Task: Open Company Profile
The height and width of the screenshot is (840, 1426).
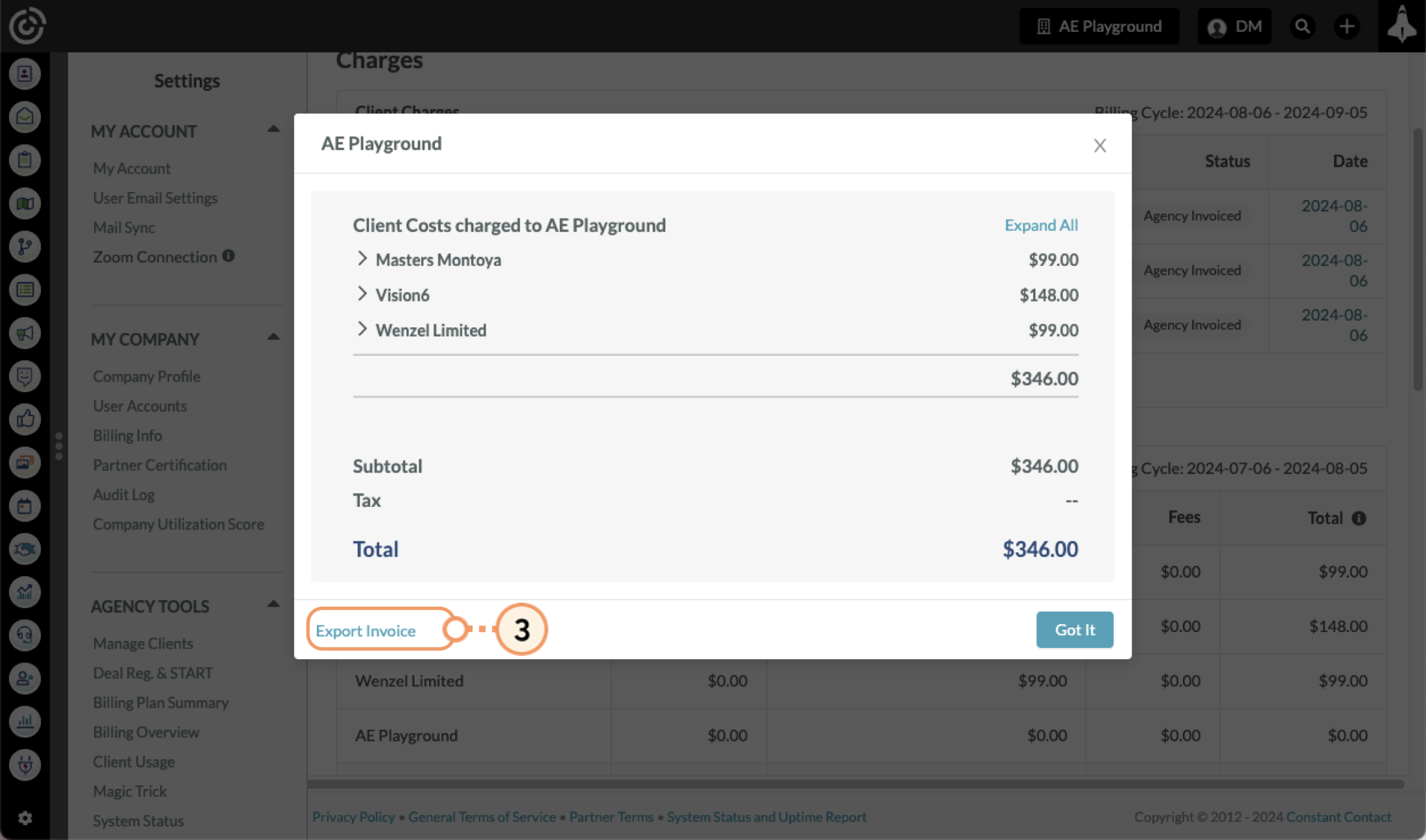Action: click(x=146, y=377)
